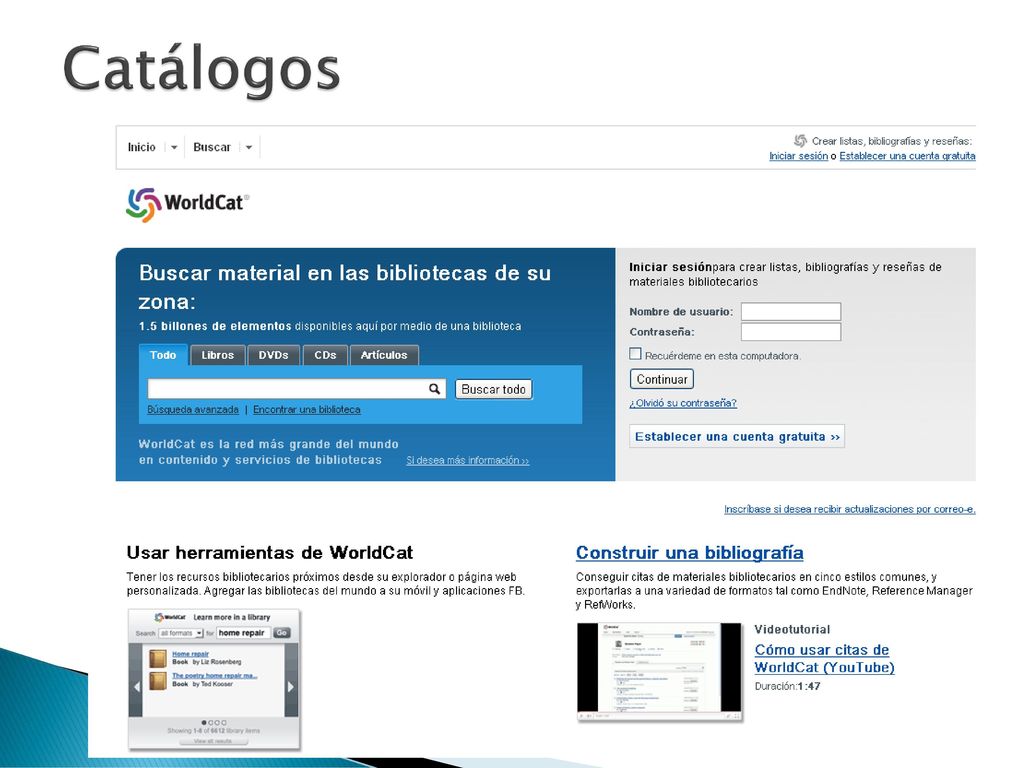Screen dimensions: 1024x768
Task: Open the Home repair book link
Action: coord(190,654)
